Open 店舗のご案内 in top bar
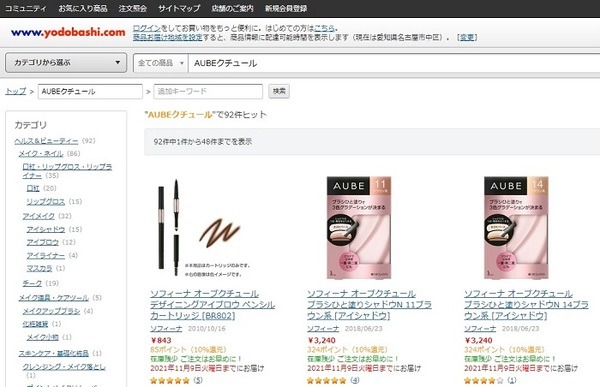Screen dimensions: 600x387 pos(232,8)
